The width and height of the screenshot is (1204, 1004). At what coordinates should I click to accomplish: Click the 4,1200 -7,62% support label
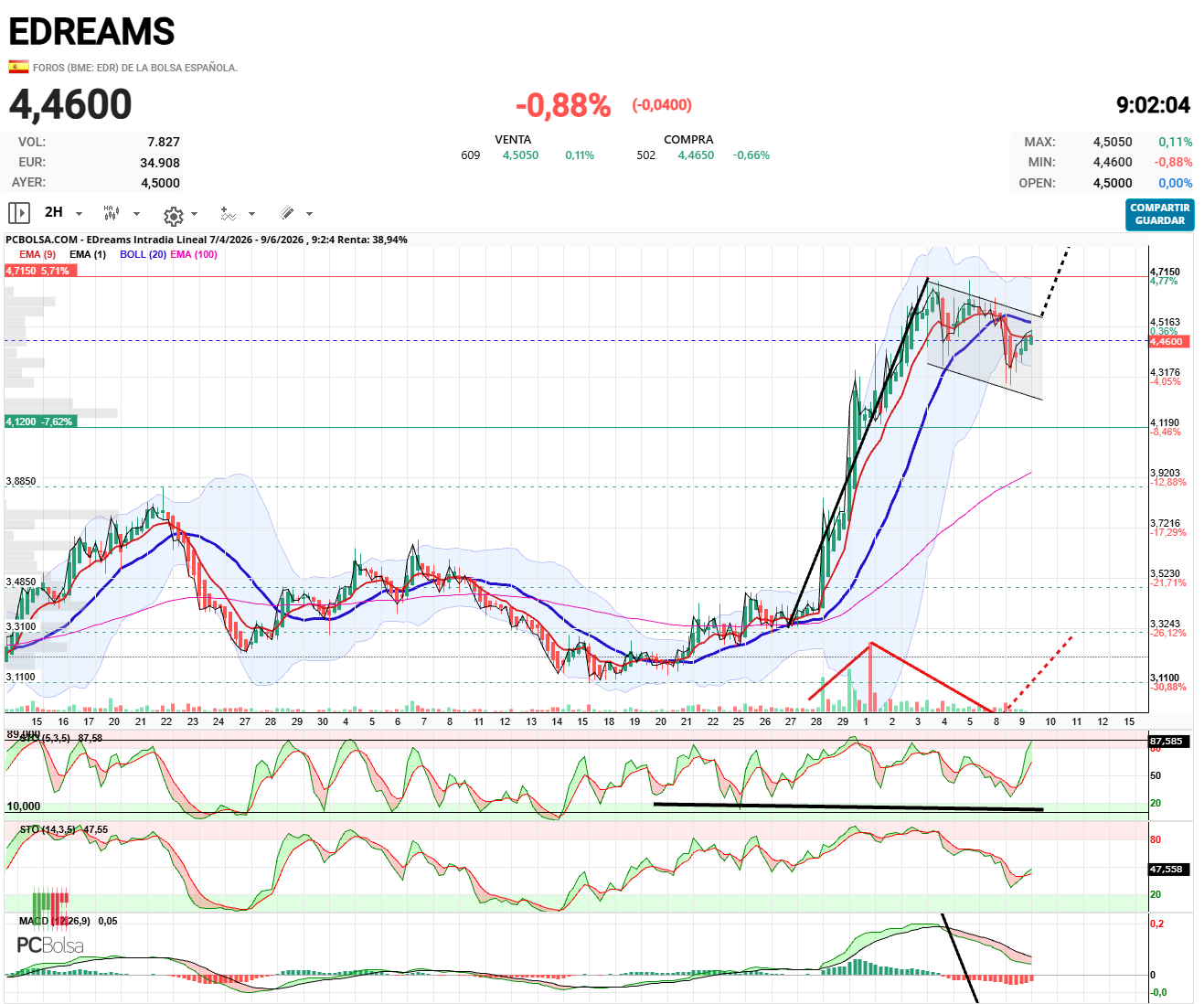pyautogui.click(x=39, y=422)
